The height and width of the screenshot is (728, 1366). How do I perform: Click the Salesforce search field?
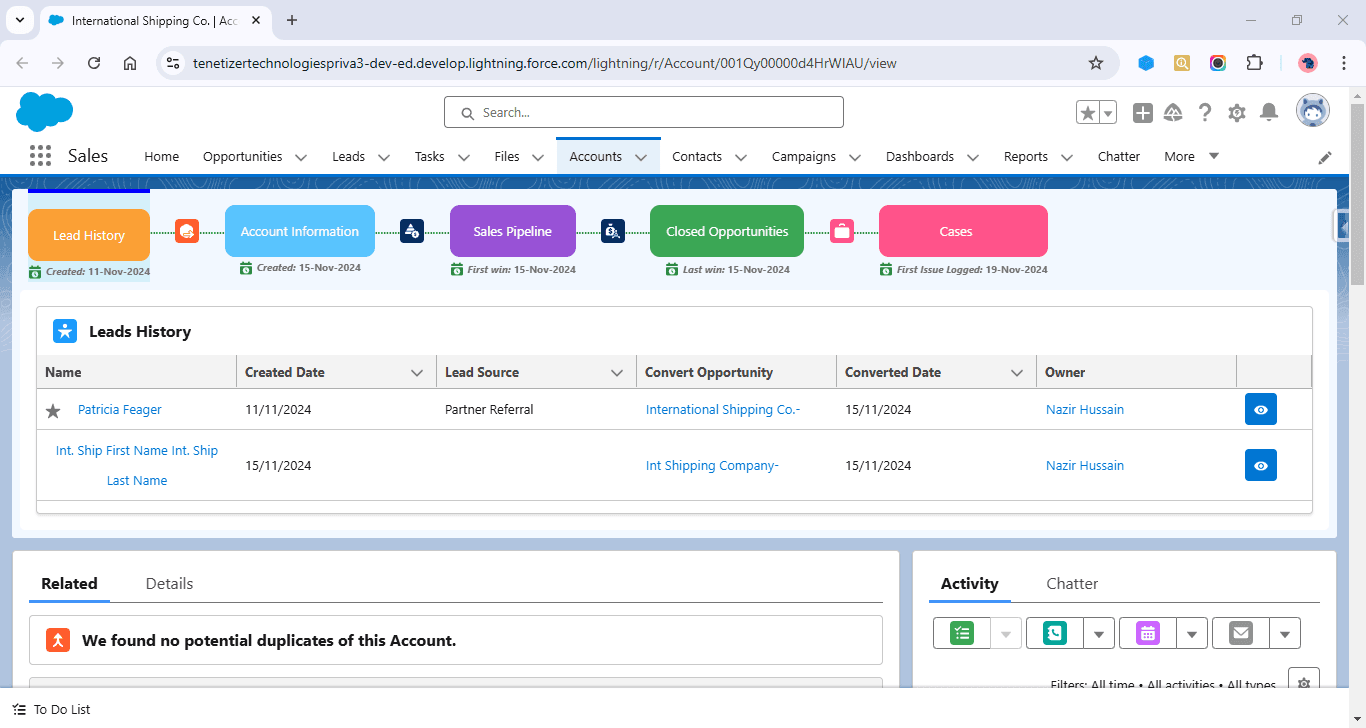coord(644,112)
